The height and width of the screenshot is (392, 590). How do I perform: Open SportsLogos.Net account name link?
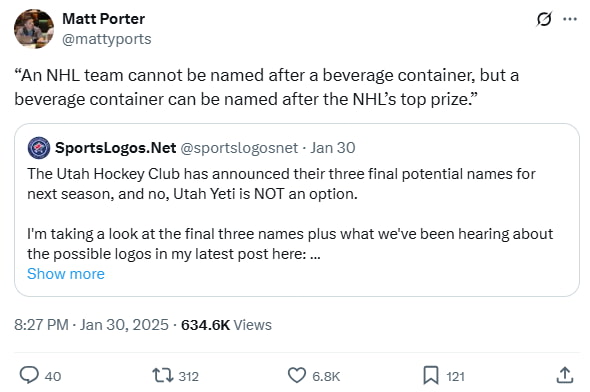[x=116, y=148]
